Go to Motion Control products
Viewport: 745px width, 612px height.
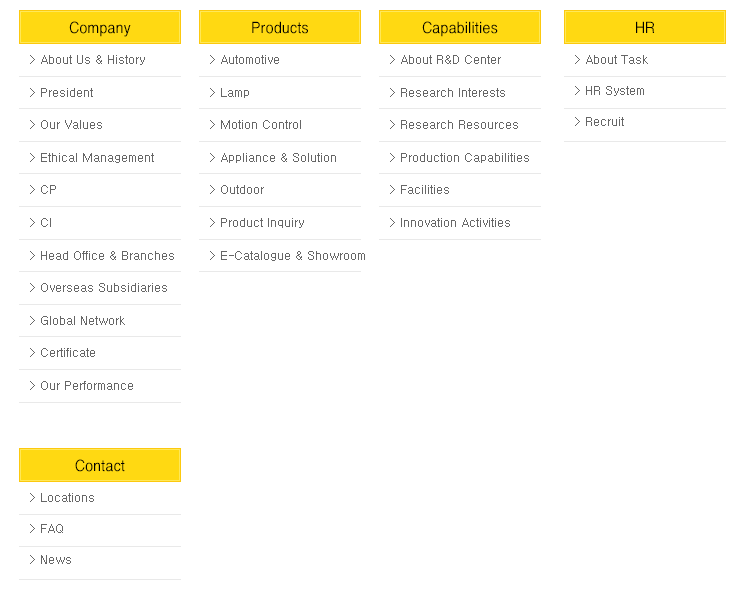260,125
